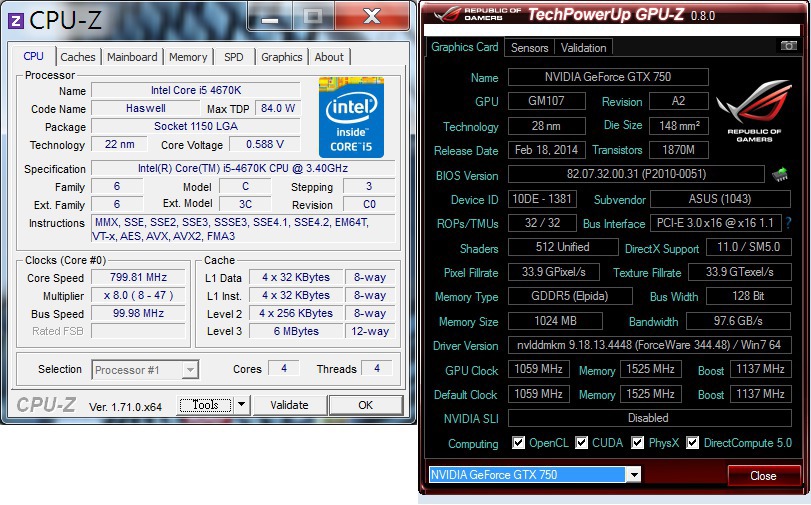The image size is (811, 505).
Task: Click the Core Voltage value 0.588 V
Action: 265,144
